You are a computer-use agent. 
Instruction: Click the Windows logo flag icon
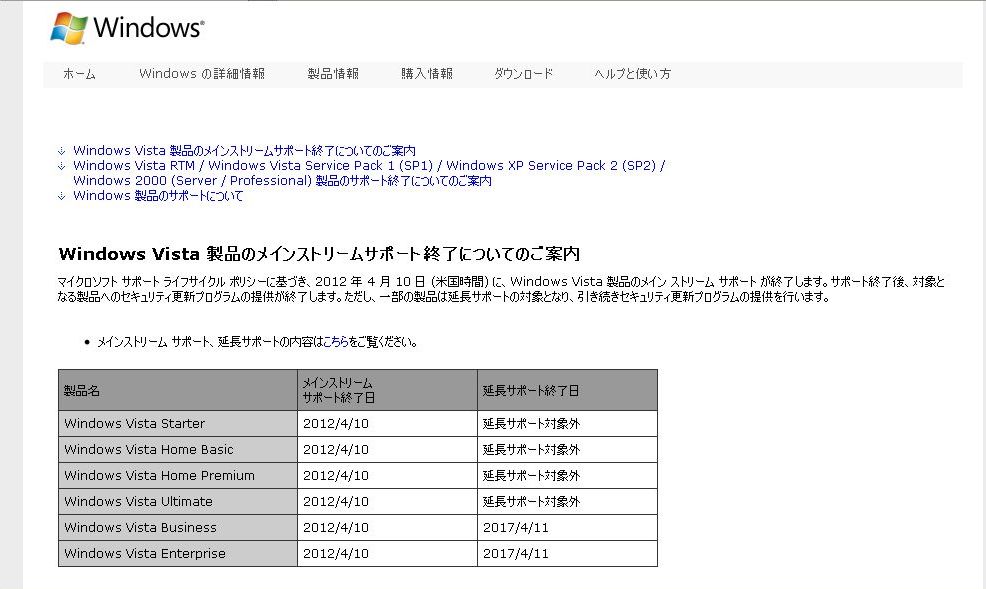(x=69, y=28)
